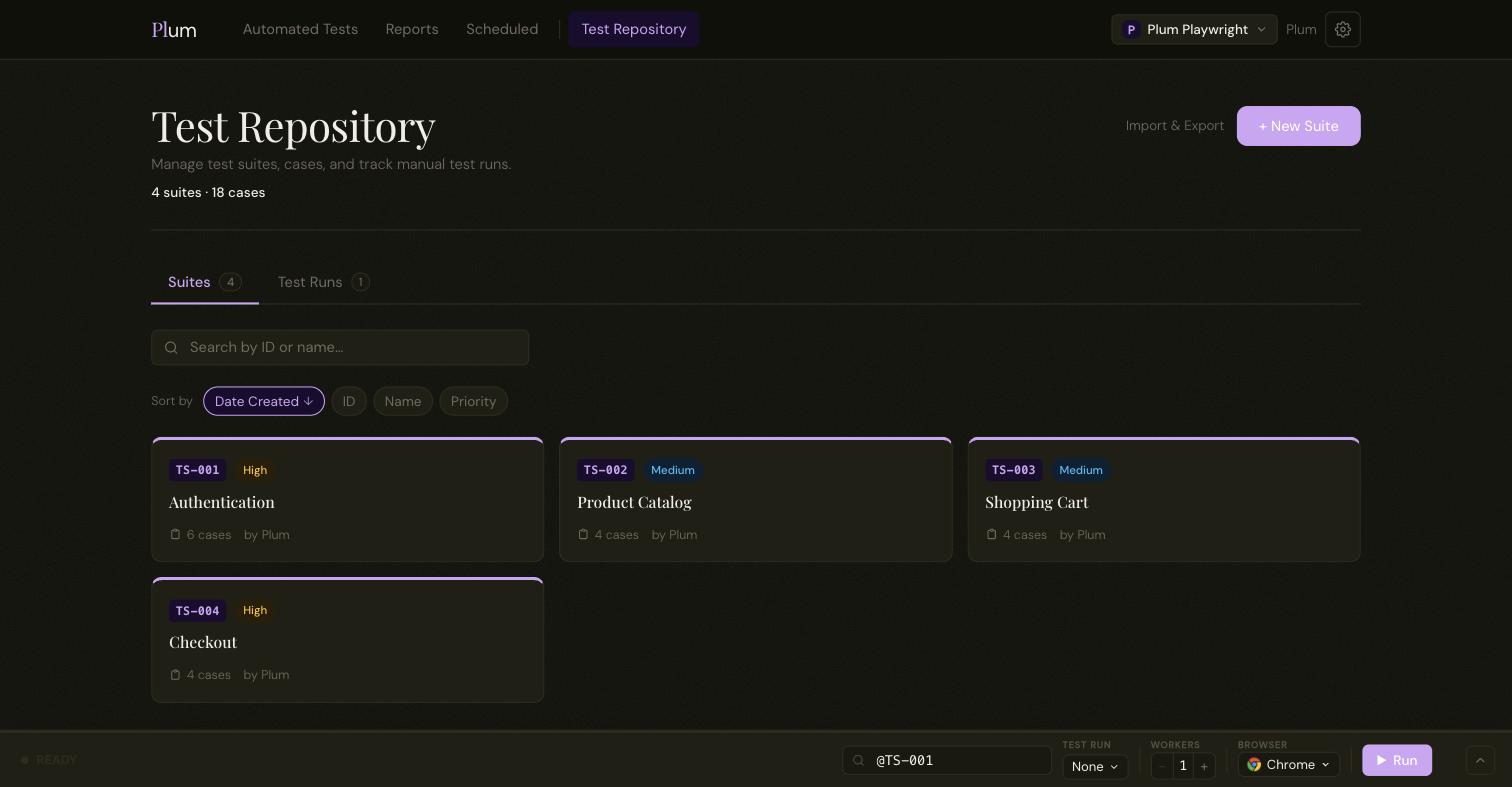
Task: Sort suites by Priority
Action: [x=473, y=401]
